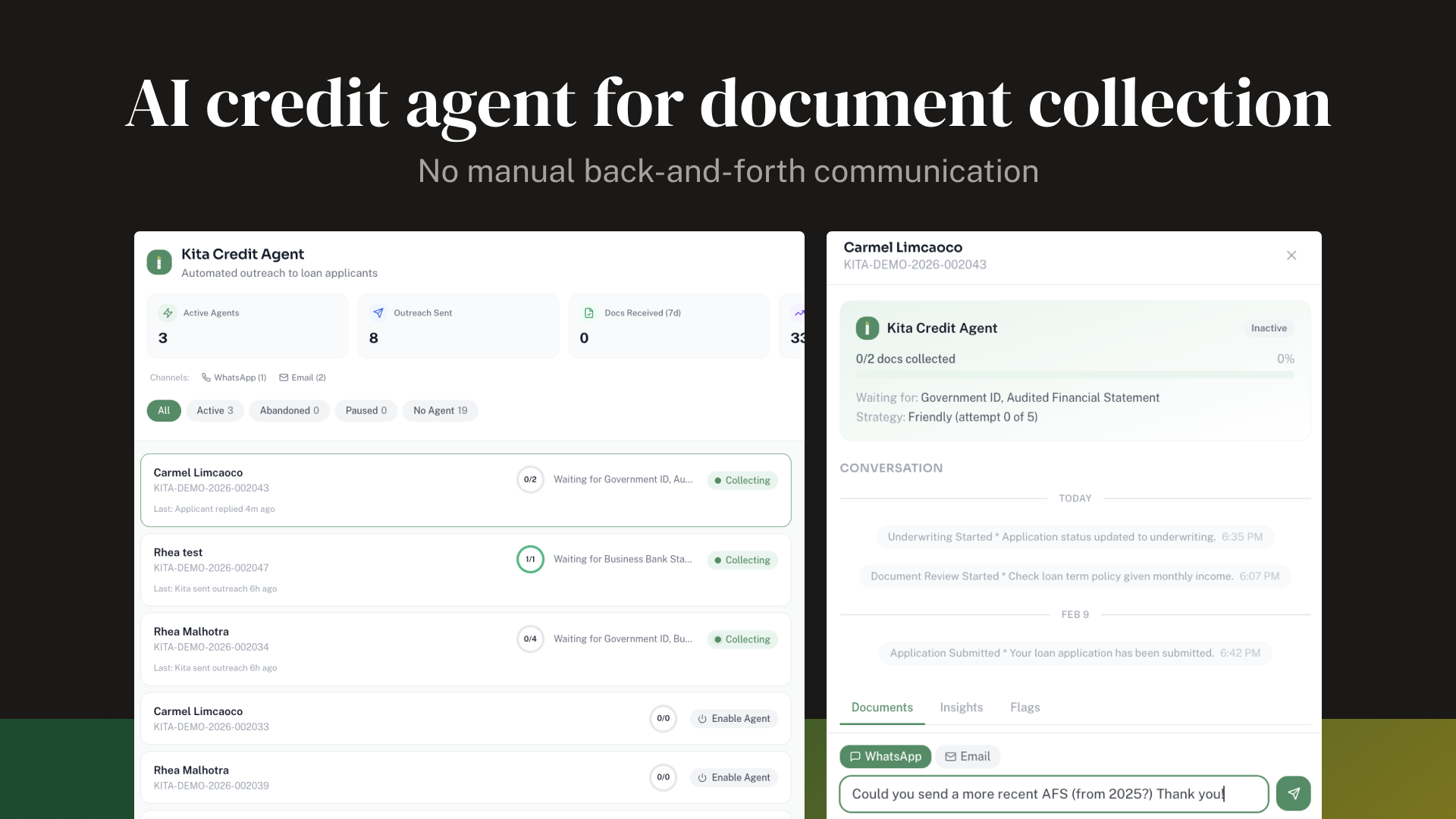Screen dimensions: 1456x819
Task: Click the purple trend chart icon on stat card
Action: pos(799,312)
